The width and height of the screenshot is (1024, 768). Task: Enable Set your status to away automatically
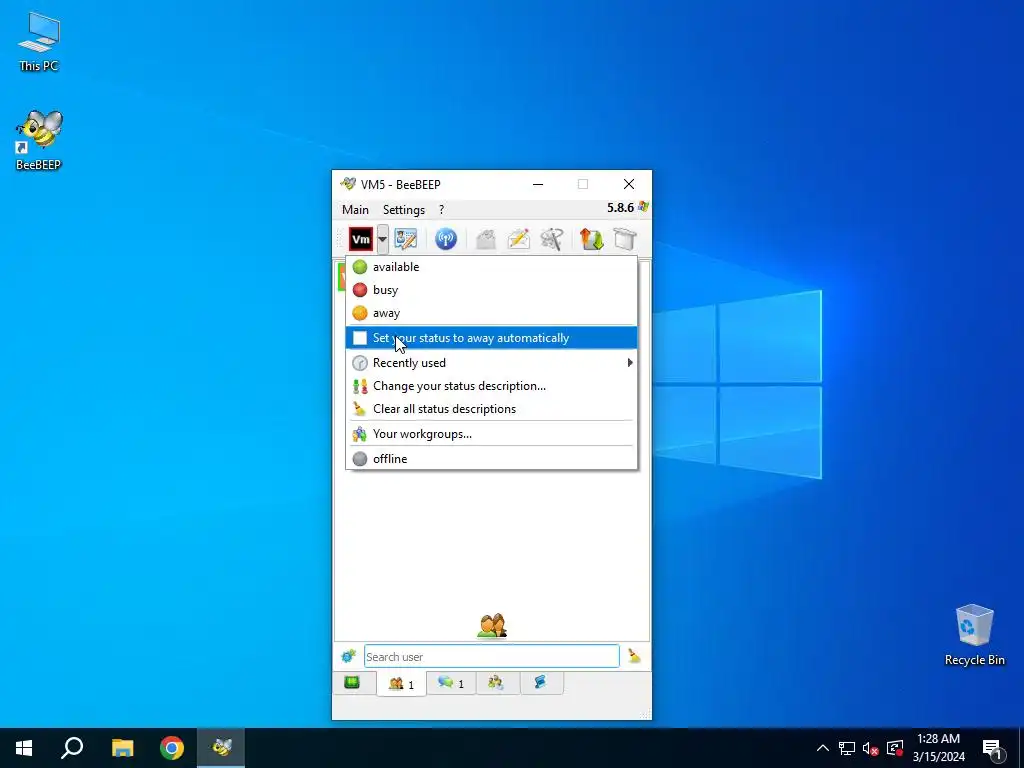pyautogui.click(x=491, y=338)
